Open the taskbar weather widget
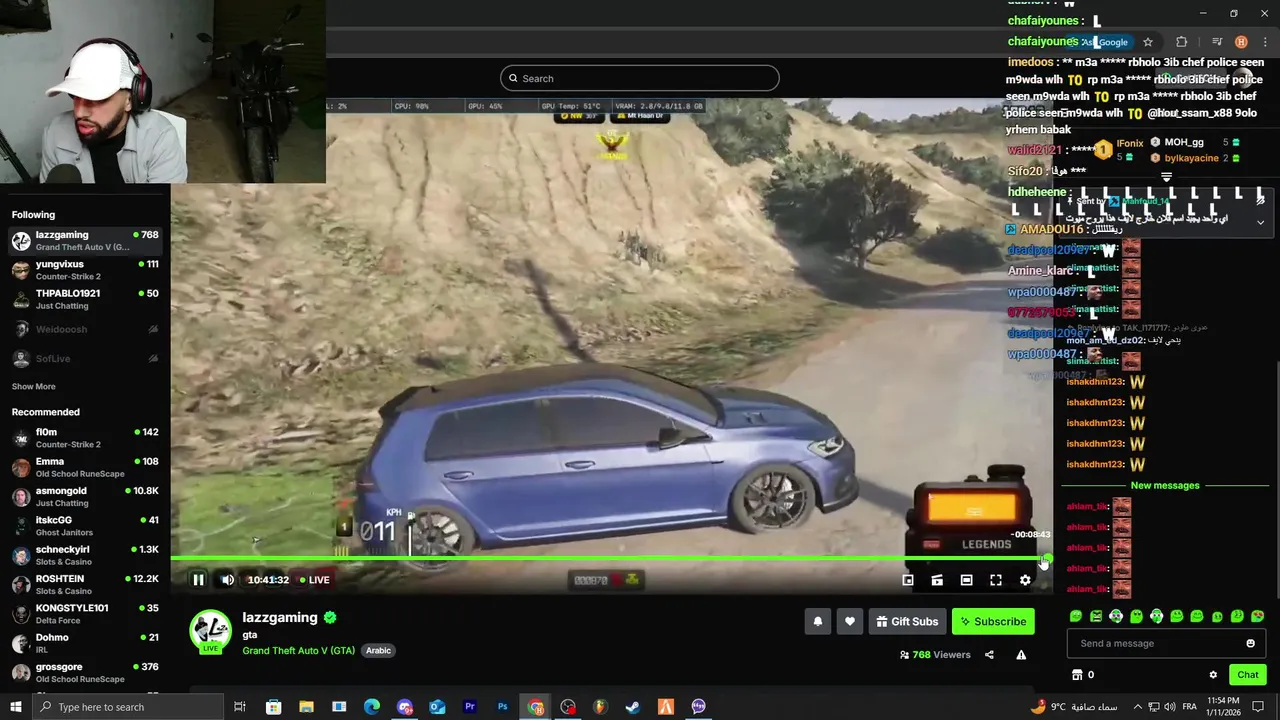This screenshot has width=1280, height=720. pyautogui.click(x=1073, y=707)
